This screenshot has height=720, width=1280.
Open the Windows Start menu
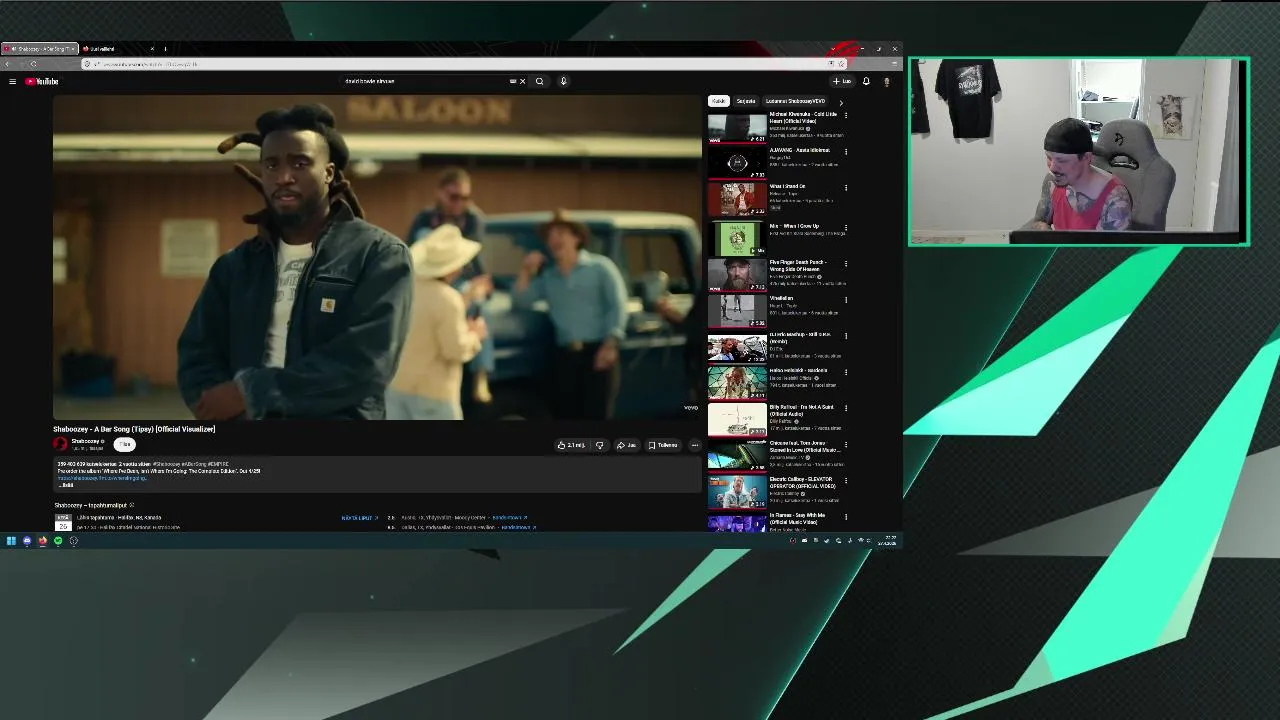pyautogui.click(x=11, y=541)
